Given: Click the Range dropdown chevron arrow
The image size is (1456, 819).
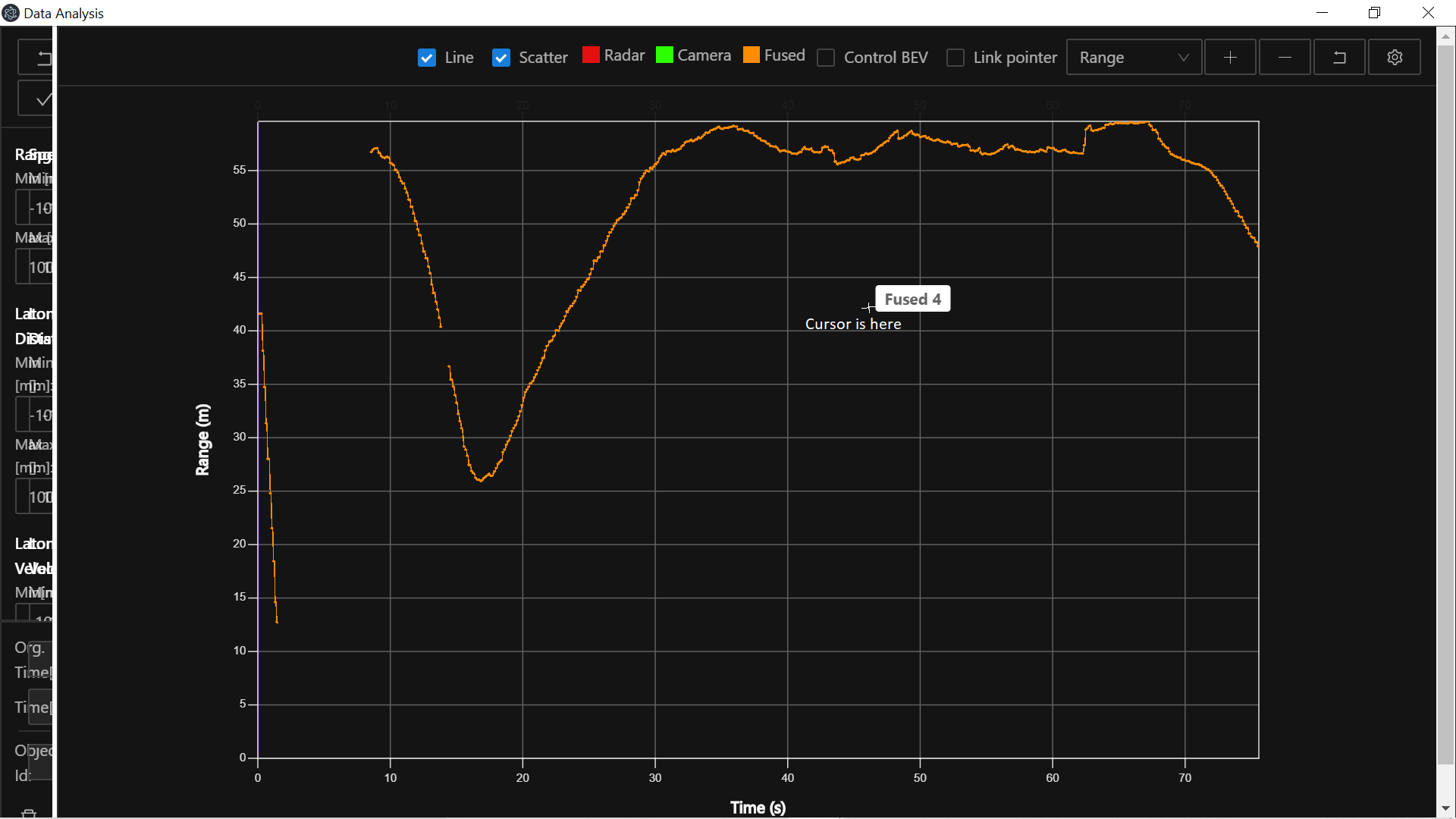Looking at the screenshot, I should pos(1183,58).
